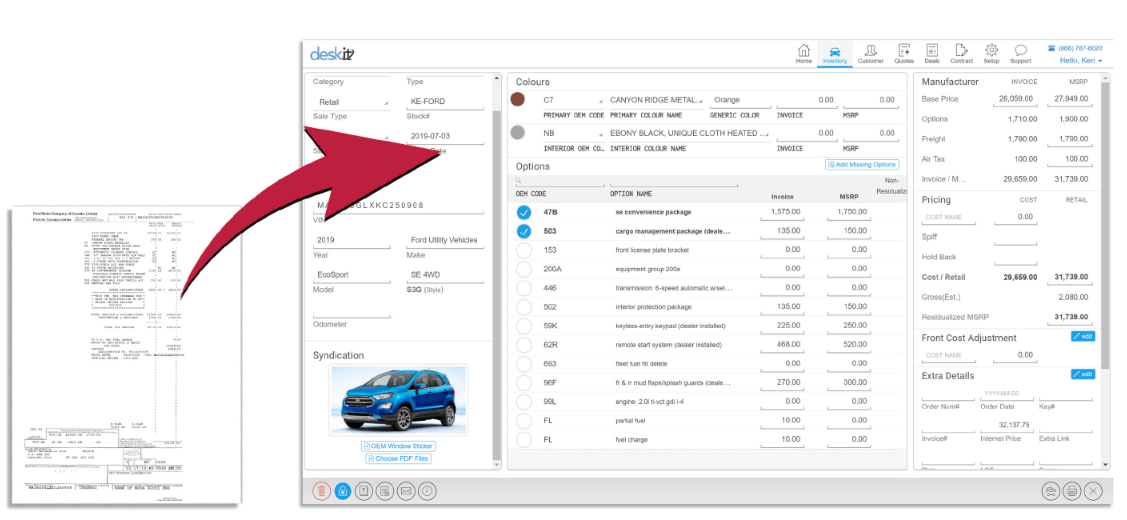
Task: Click the phone number (866) 787-6020
Action: tap(1080, 48)
